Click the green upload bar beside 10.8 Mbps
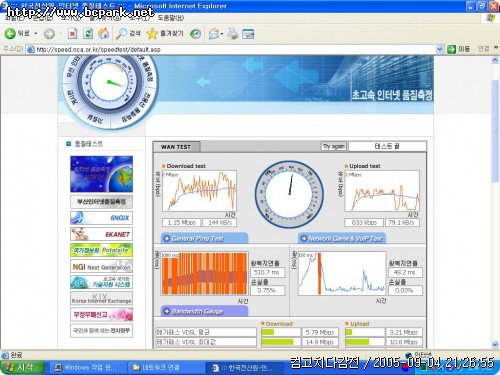 click(x=357, y=342)
